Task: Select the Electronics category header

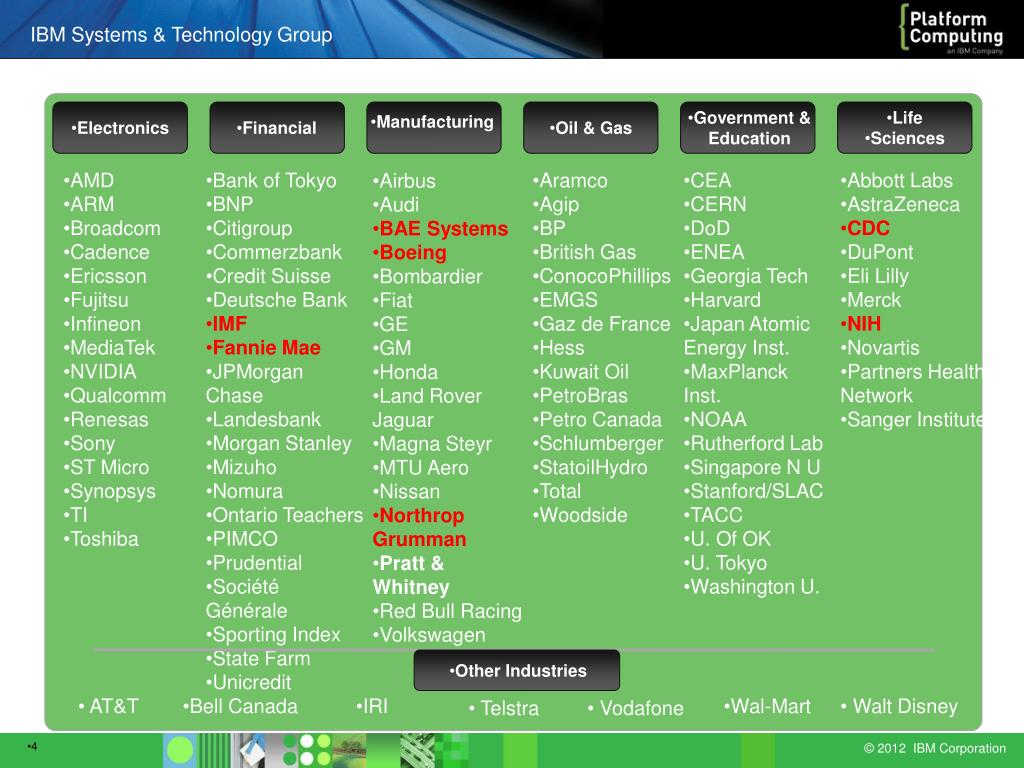Action: coord(120,128)
